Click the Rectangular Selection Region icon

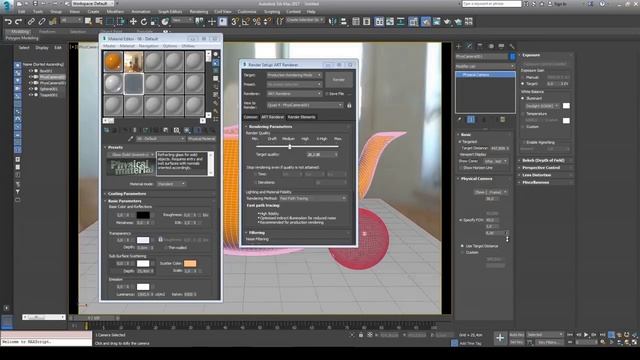tap(110, 22)
